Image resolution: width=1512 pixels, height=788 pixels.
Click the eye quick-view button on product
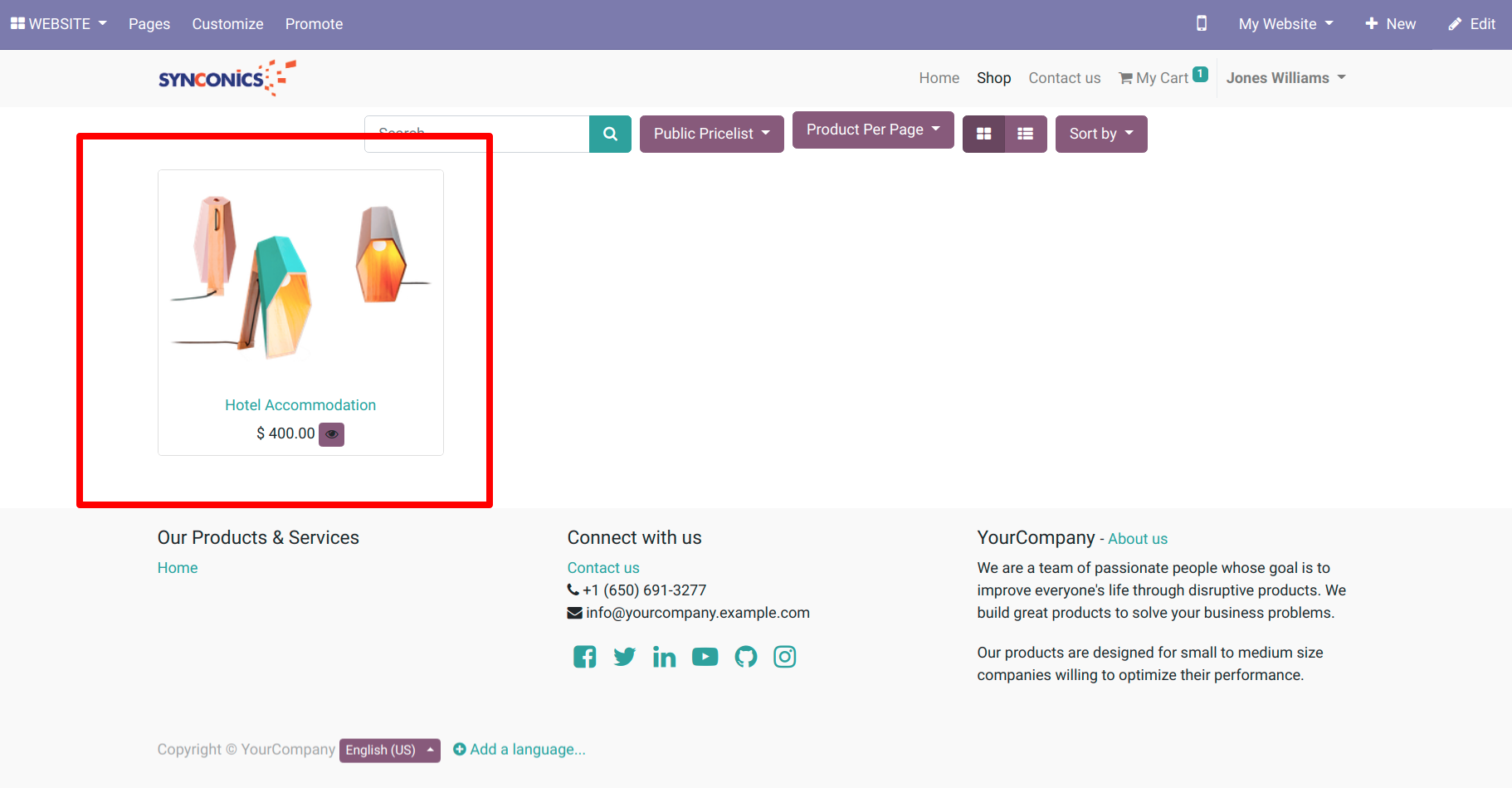pos(332,434)
